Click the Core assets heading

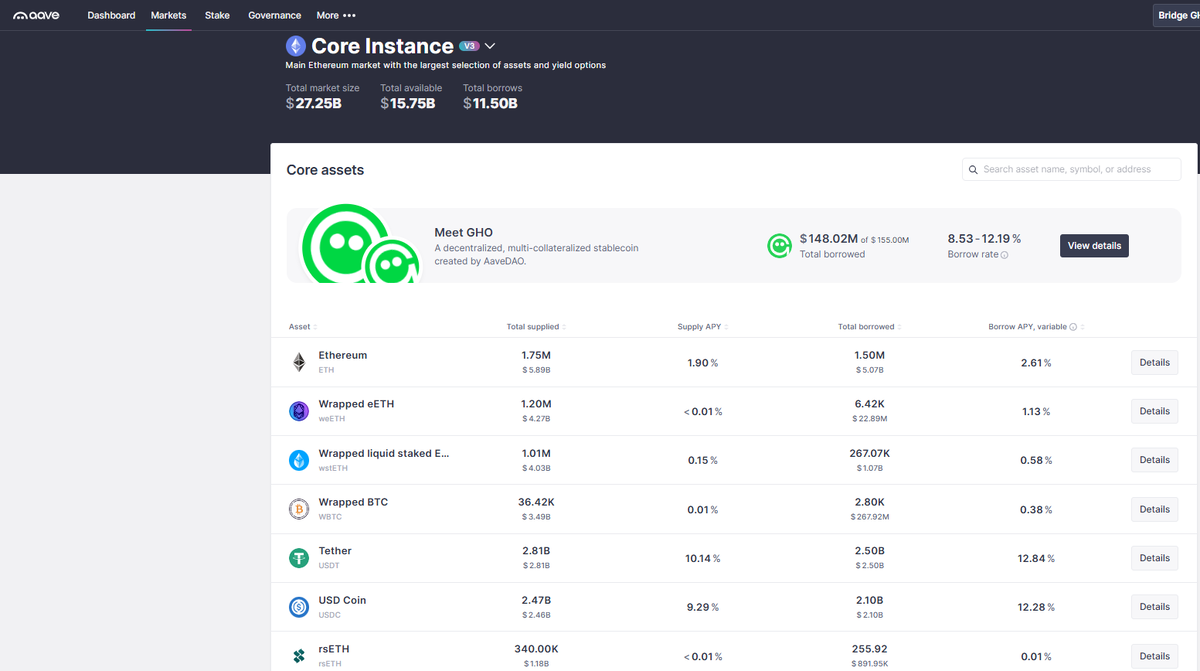coord(325,170)
